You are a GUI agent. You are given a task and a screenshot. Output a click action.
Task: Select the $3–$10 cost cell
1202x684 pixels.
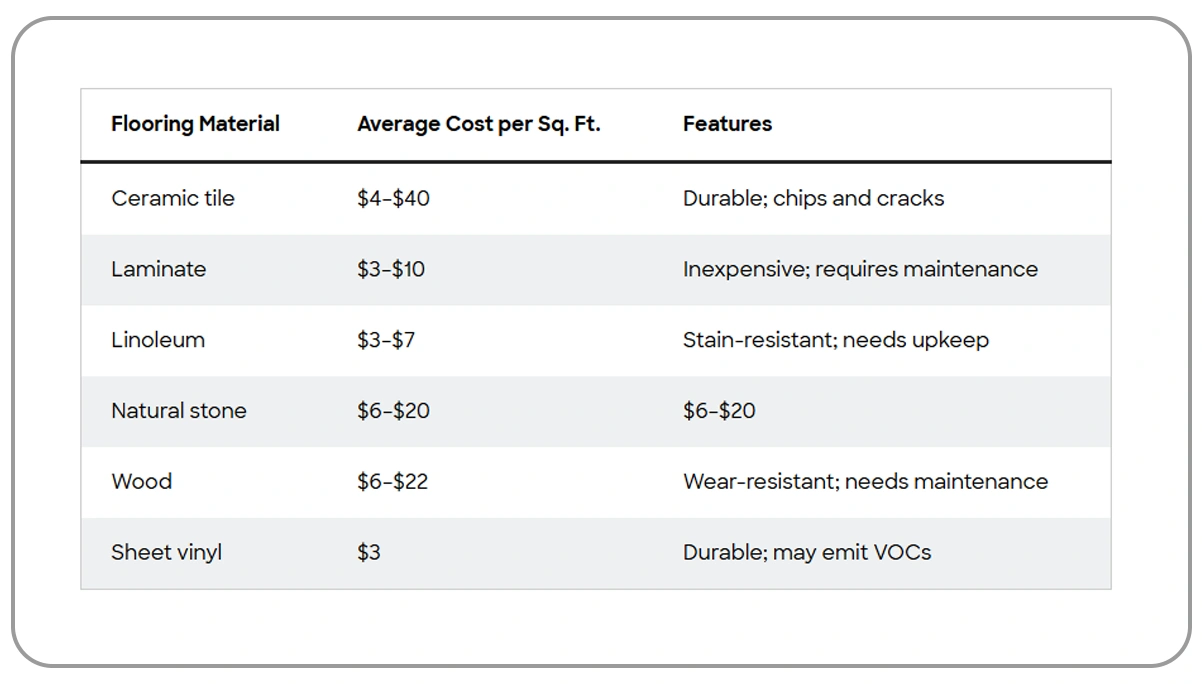pyautogui.click(x=391, y=269)
